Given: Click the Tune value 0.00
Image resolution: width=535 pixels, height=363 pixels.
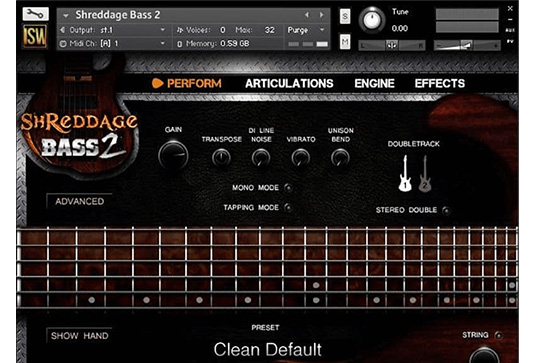Looking at the screenshot, I should (x=400, y=28).
